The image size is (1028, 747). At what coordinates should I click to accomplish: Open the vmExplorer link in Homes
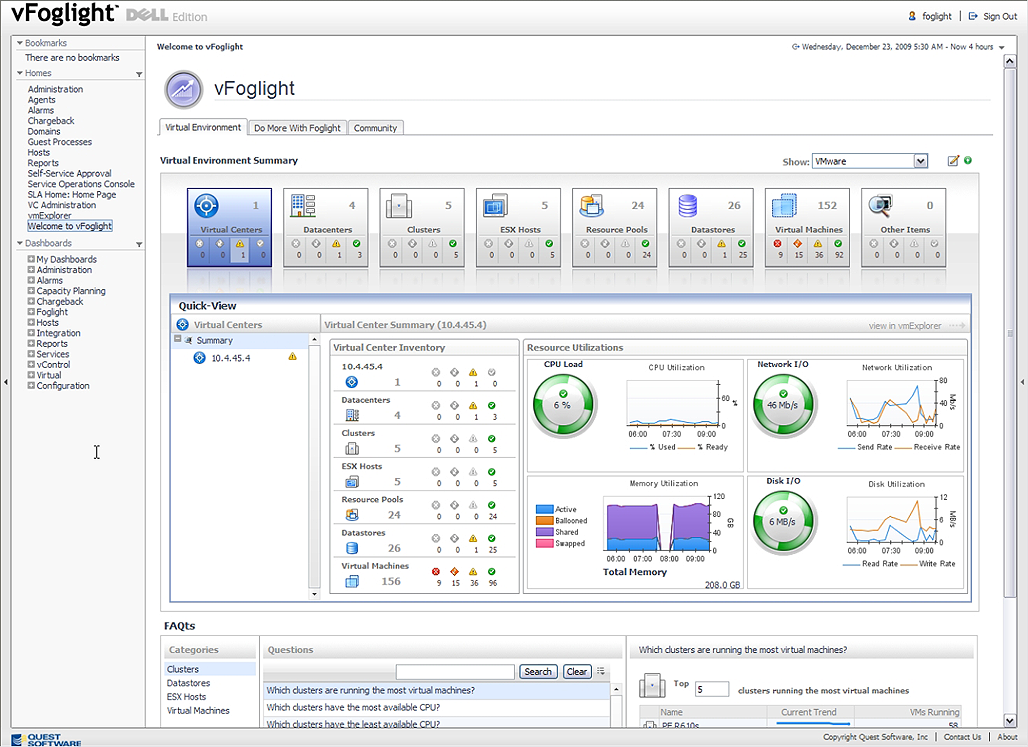coord(49,216)
